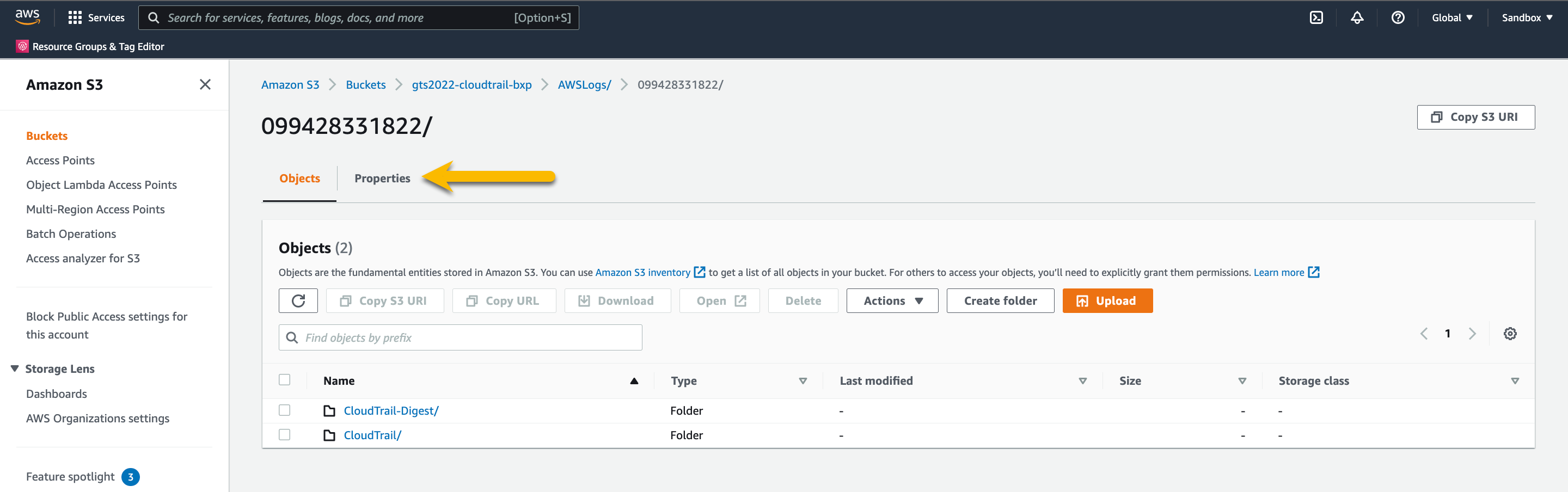This screenshot has height=492, width=1568.
Task: Click the help question mark icon
Action: (1398, 17)
